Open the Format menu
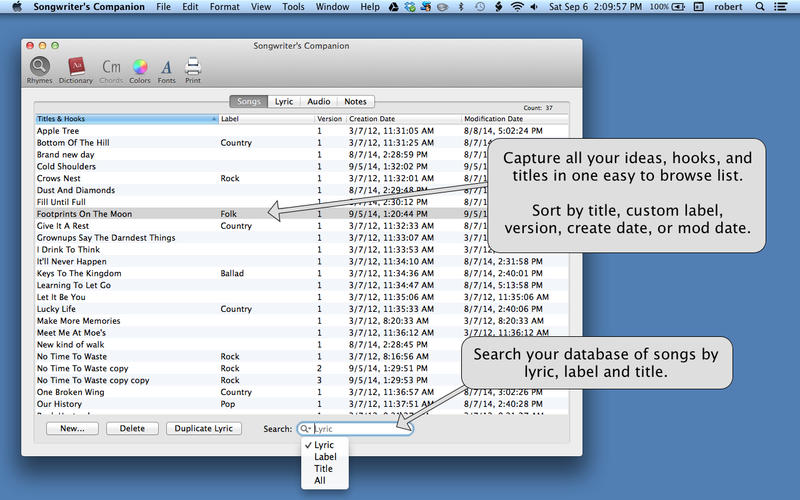The width and height of the screenshot is (800, 500). click(224, 7)
